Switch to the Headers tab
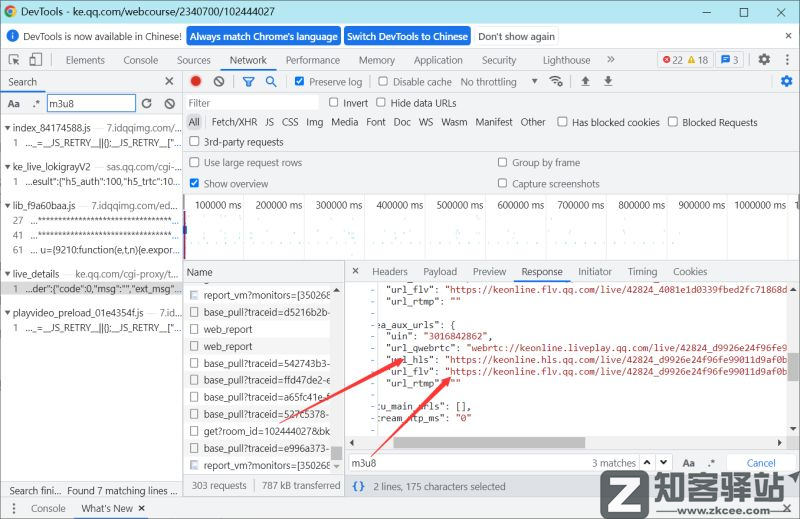 click(x=389, y=271)
